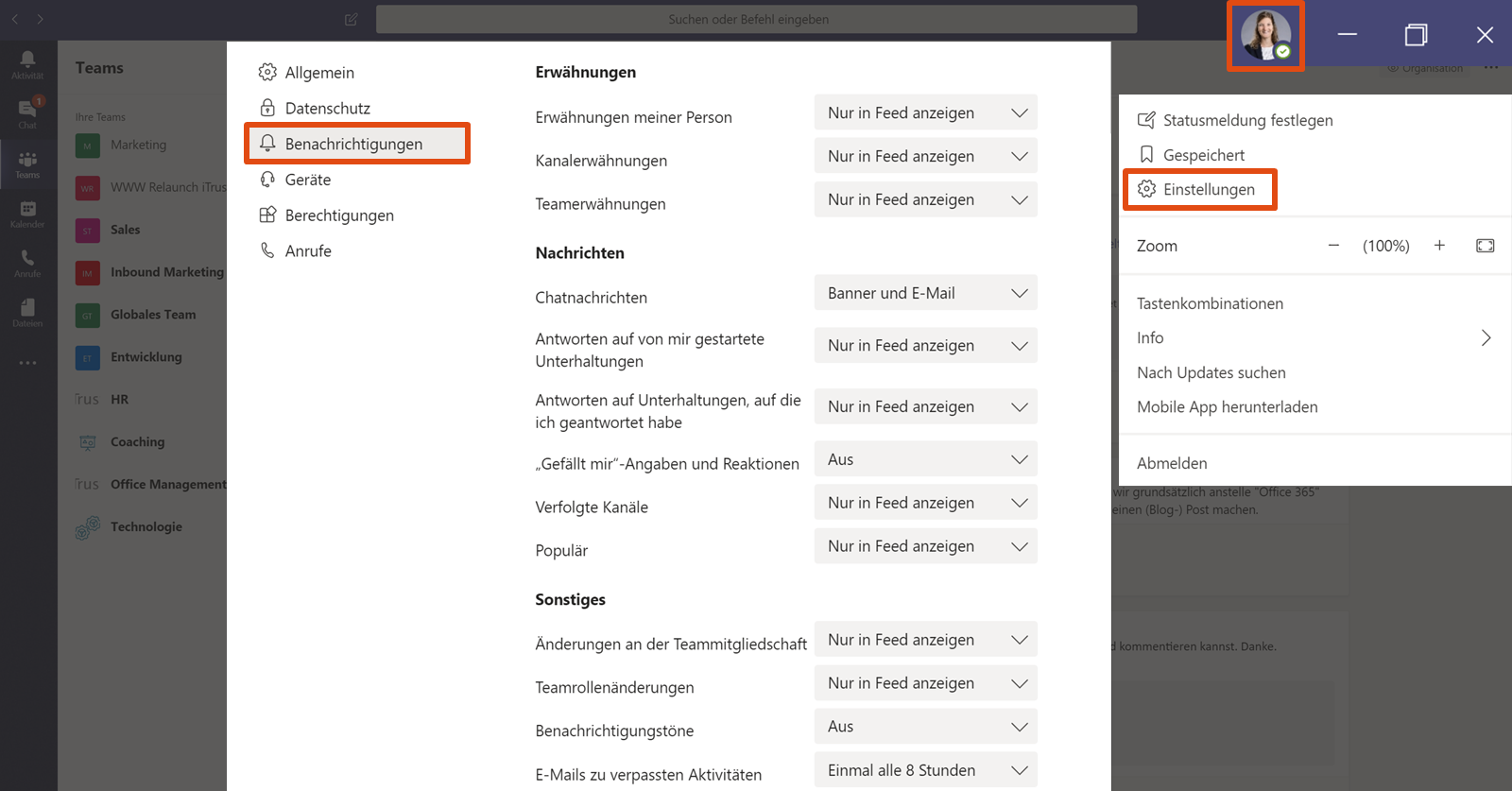Toggle fullscreen icon next to Zoom
The image size is (1512, 791).
point(1485,246)
